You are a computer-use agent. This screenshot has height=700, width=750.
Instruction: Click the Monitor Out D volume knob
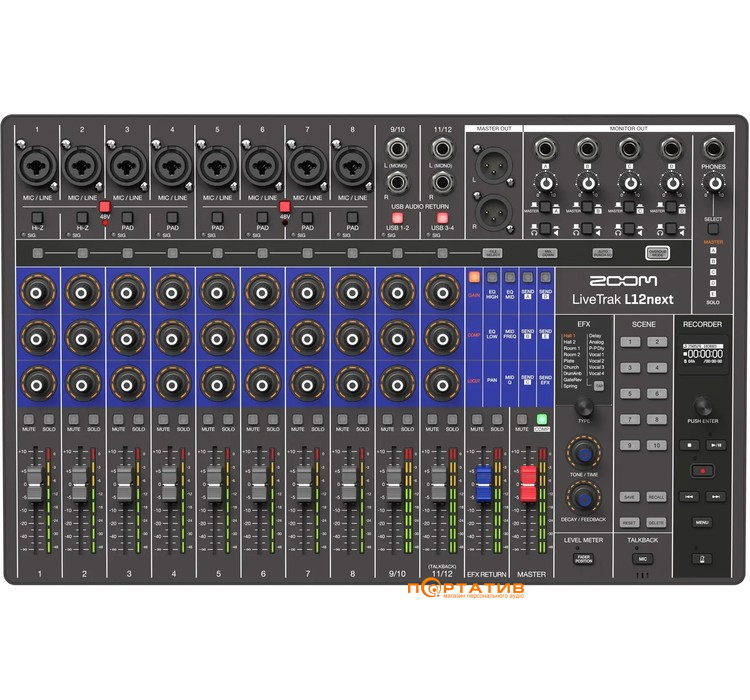pyautogui.click(x=672, y=183)
